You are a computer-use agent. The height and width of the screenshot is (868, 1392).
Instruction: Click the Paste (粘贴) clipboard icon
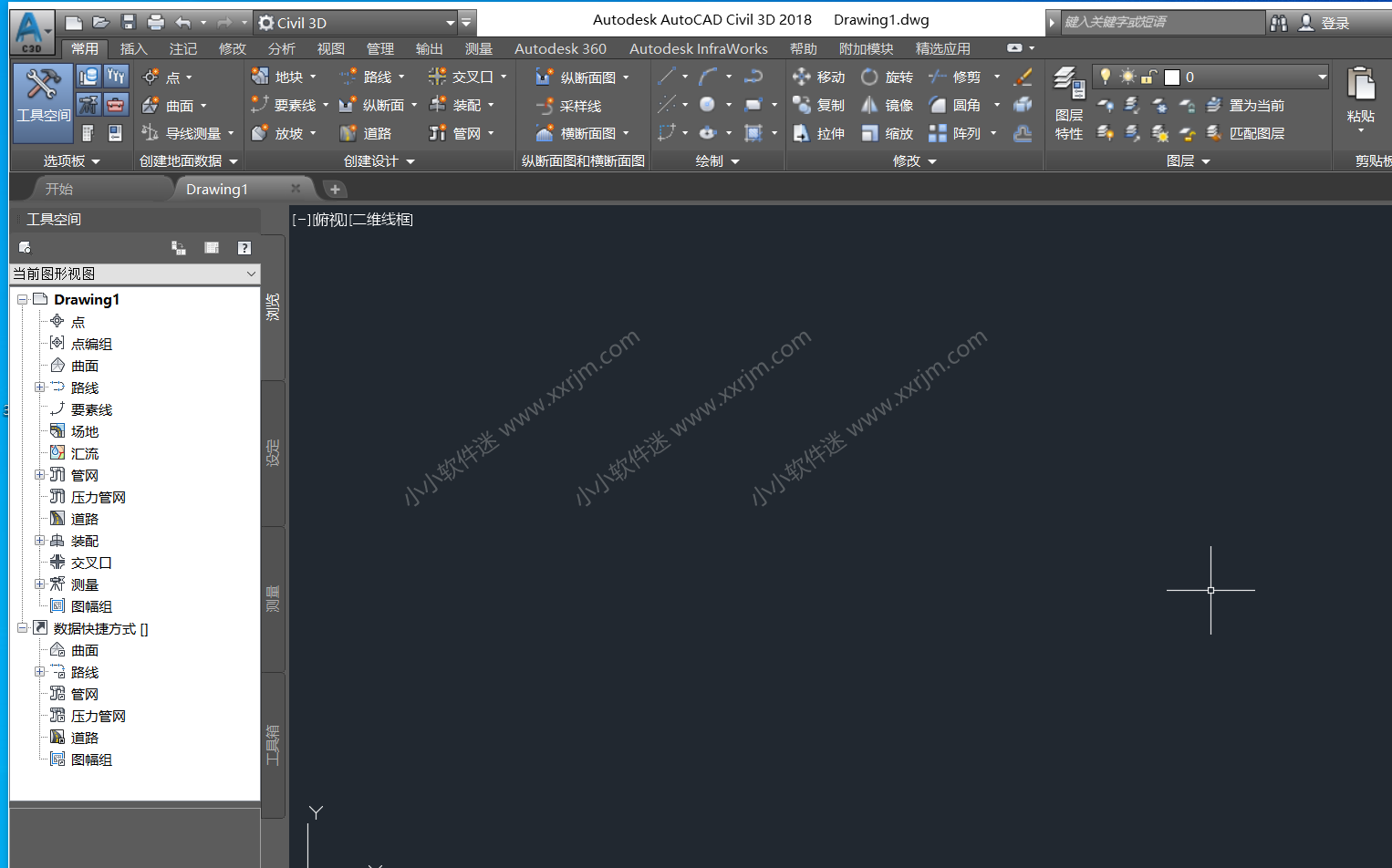(x=1360, y=85)
